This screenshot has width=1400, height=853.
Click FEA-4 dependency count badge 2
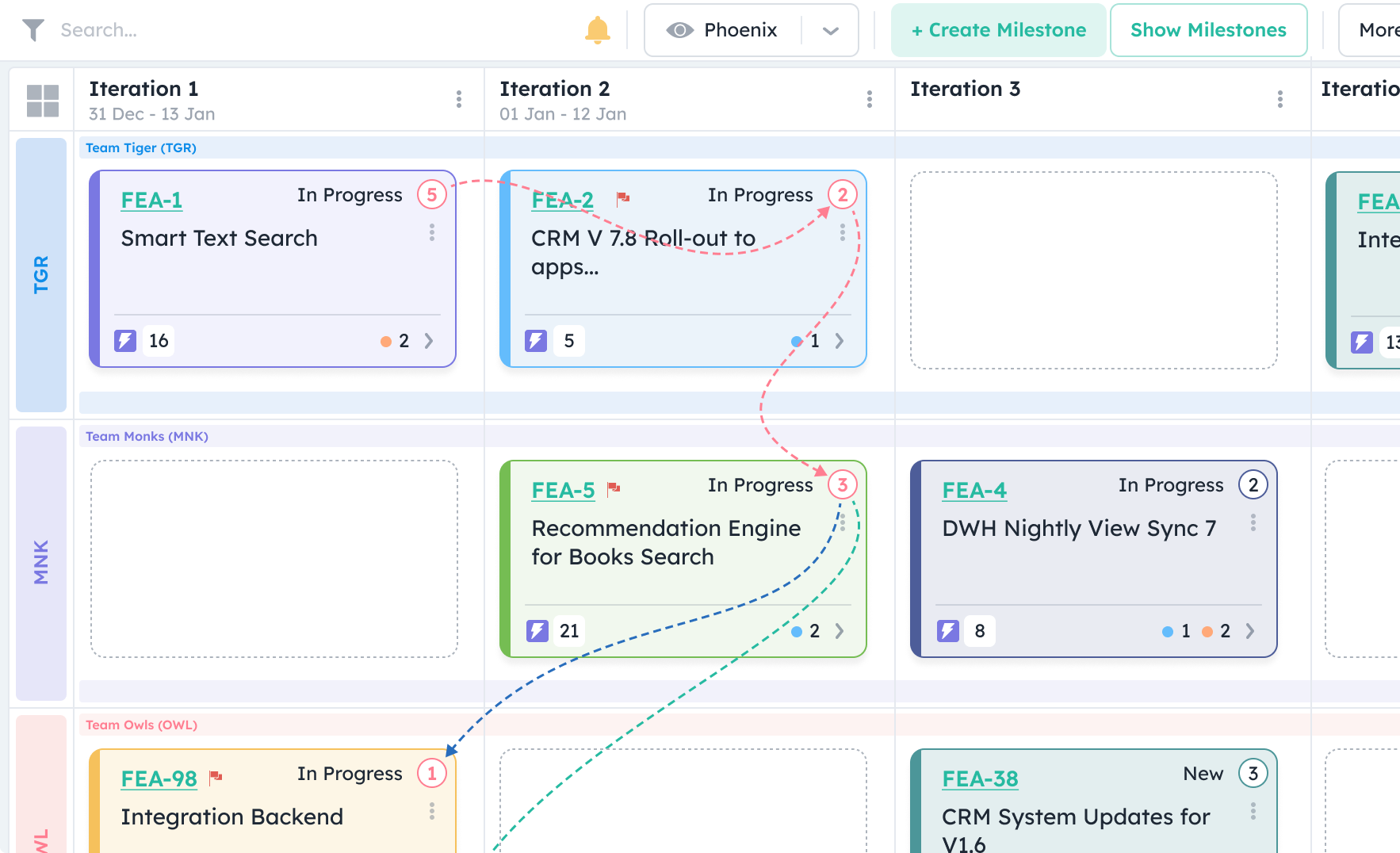tap(1253, 485)
